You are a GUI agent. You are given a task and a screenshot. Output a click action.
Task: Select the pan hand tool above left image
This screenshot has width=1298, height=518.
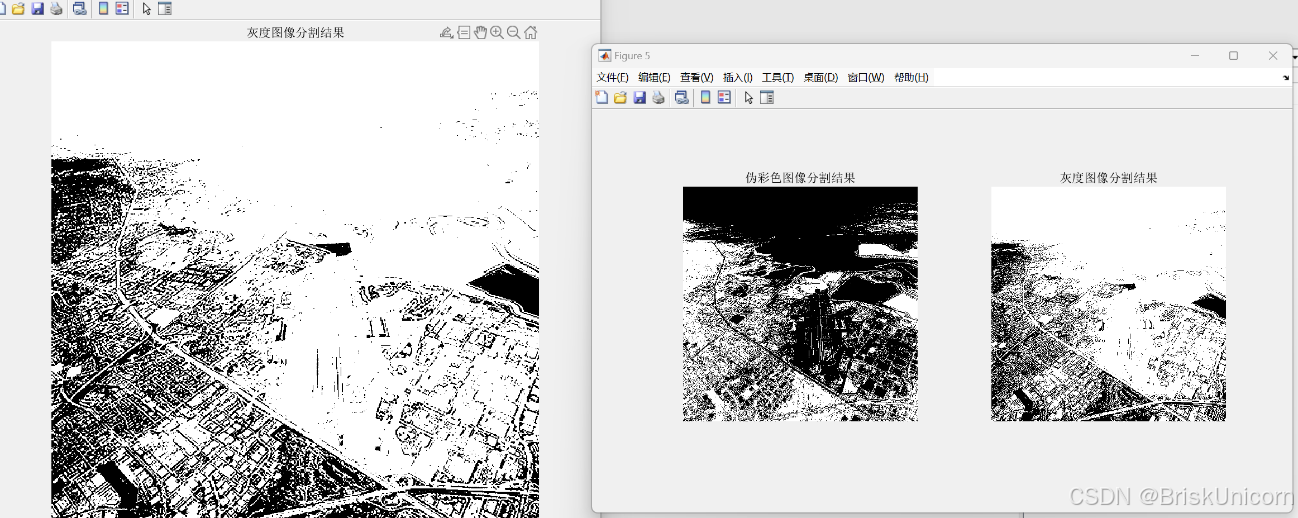(480, 32)
